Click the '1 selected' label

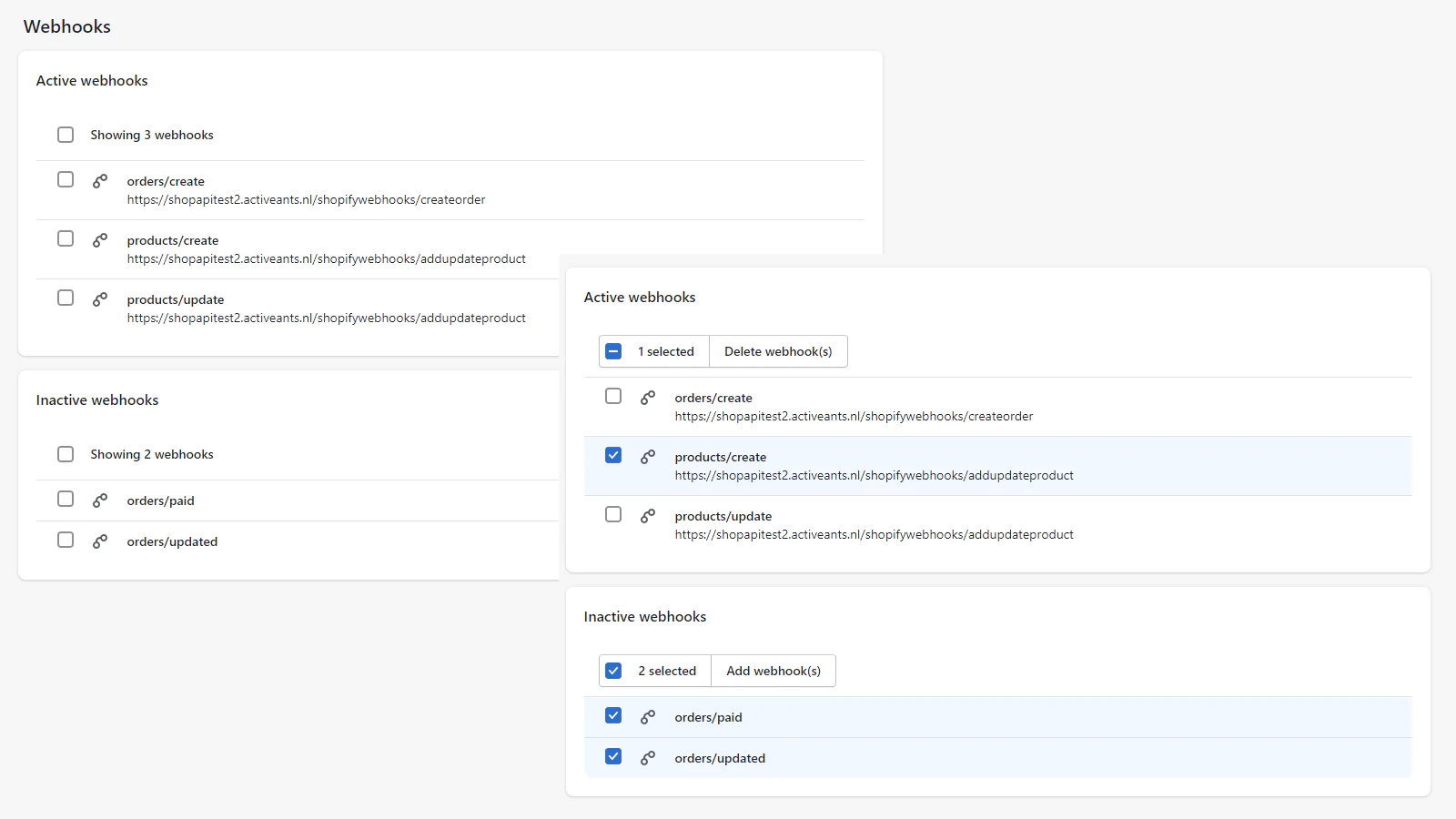tap(666, 351)
